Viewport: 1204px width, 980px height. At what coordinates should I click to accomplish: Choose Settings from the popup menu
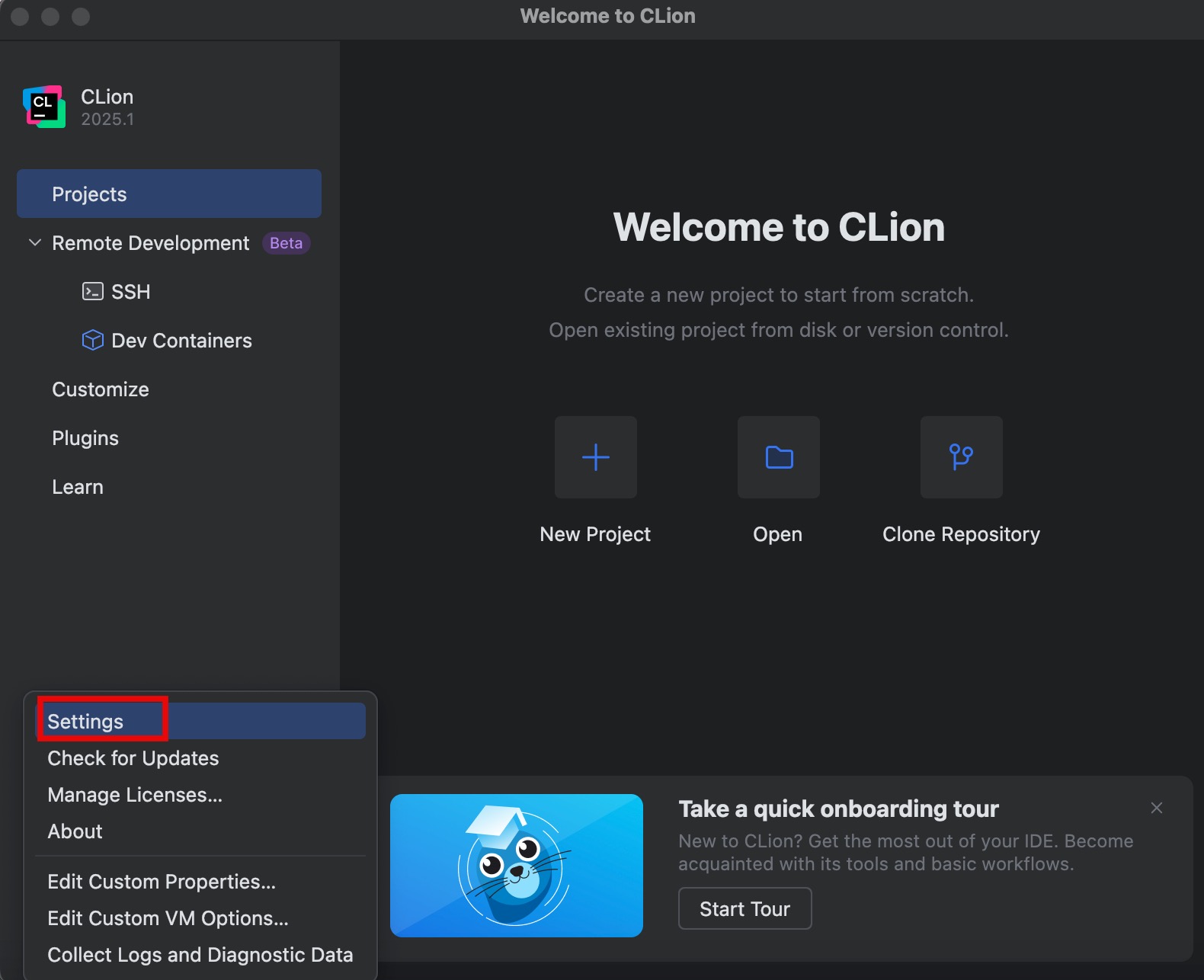click(85, 722)
